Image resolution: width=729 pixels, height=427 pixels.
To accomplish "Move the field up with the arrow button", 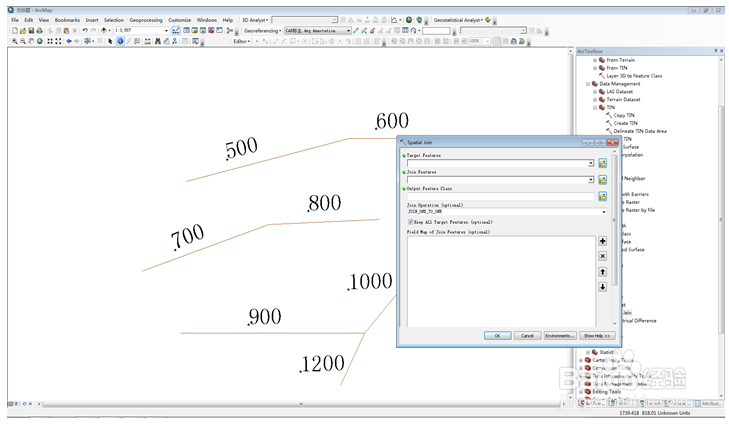I will point(603,272).
